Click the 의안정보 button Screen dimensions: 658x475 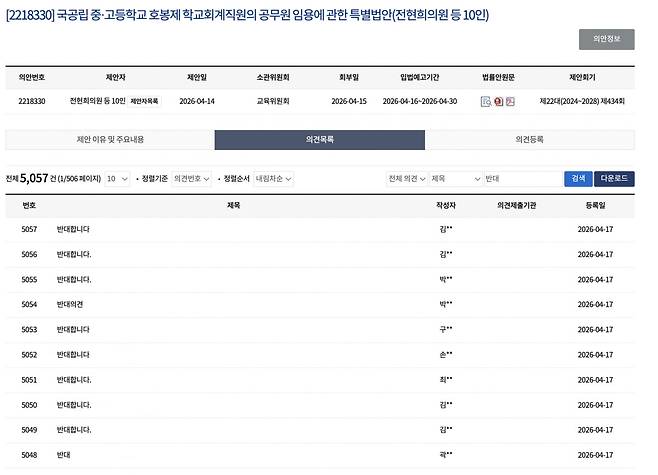tap(606, 39)
